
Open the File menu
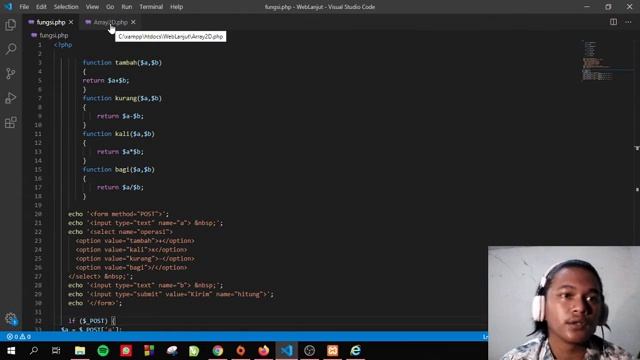[x=24, y=7]
